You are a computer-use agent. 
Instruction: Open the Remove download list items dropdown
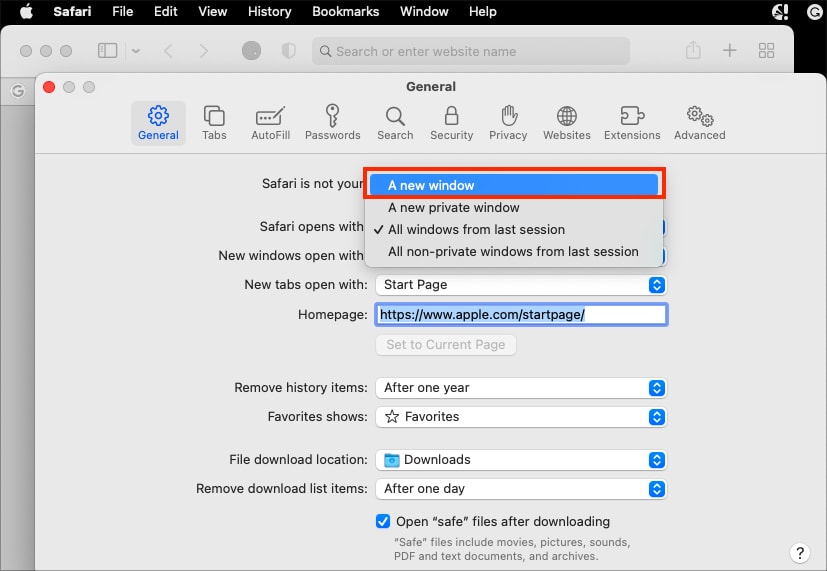pos(521,489)
